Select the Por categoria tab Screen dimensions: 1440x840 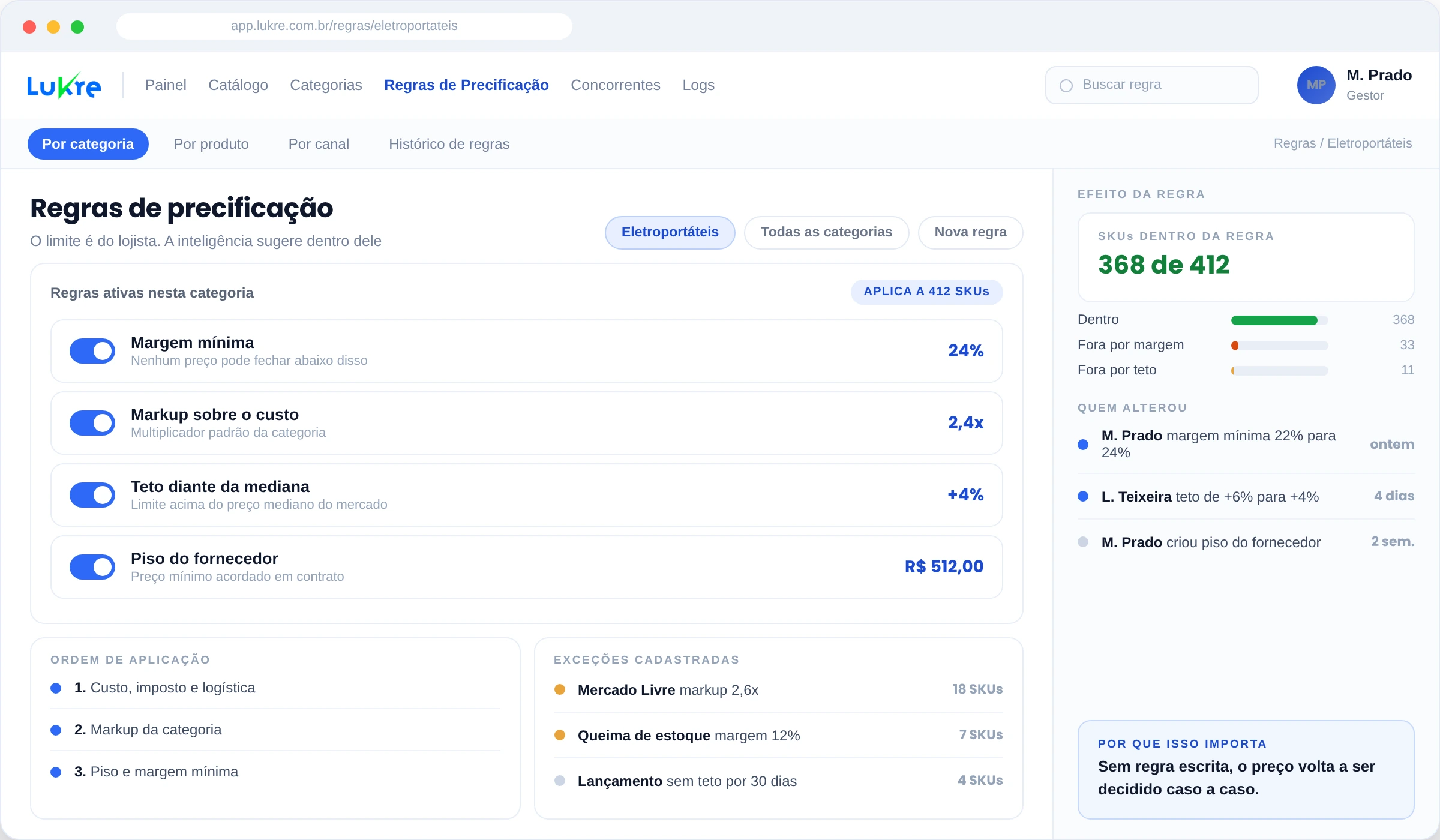pos(88,144)
